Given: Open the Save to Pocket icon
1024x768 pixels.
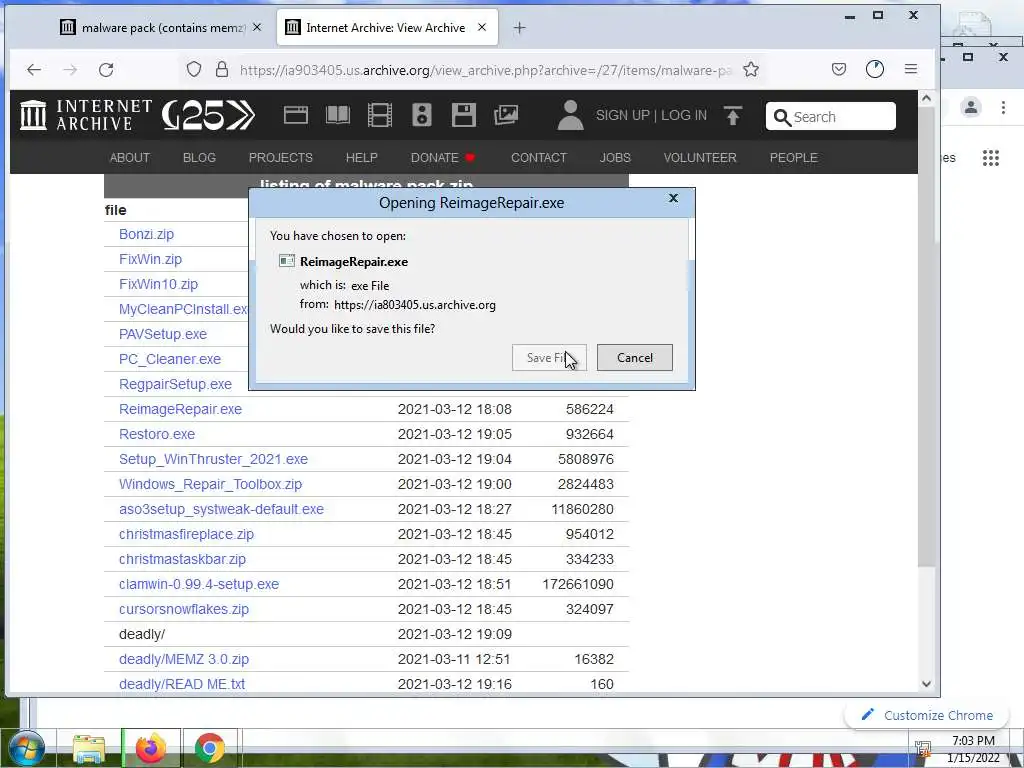Looking at the screenshot, I should 839,69.
